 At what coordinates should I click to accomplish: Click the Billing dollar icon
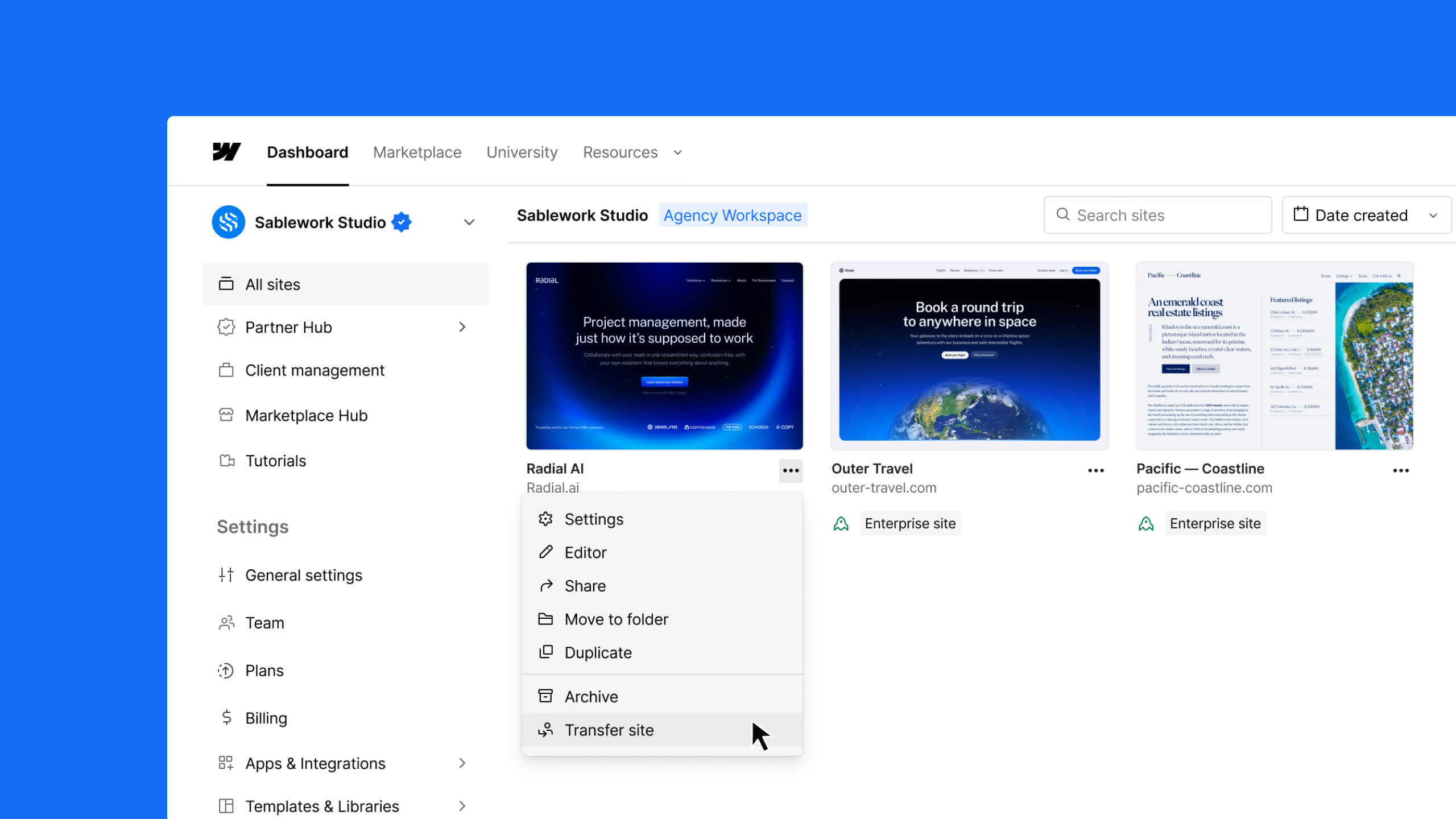click(x=227, y=718)
